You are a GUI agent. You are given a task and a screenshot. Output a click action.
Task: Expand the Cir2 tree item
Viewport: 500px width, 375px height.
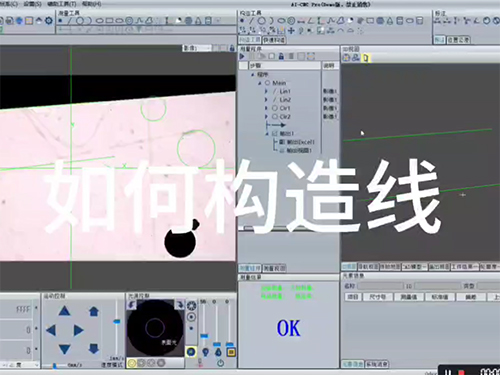[266, 116]
